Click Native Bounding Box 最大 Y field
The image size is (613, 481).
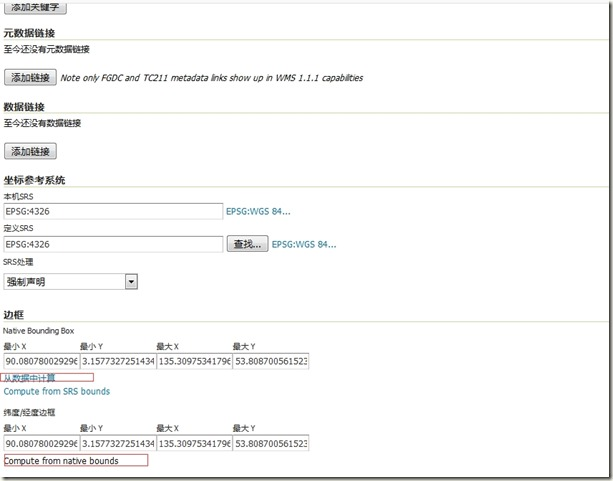[x=271, y=361]
